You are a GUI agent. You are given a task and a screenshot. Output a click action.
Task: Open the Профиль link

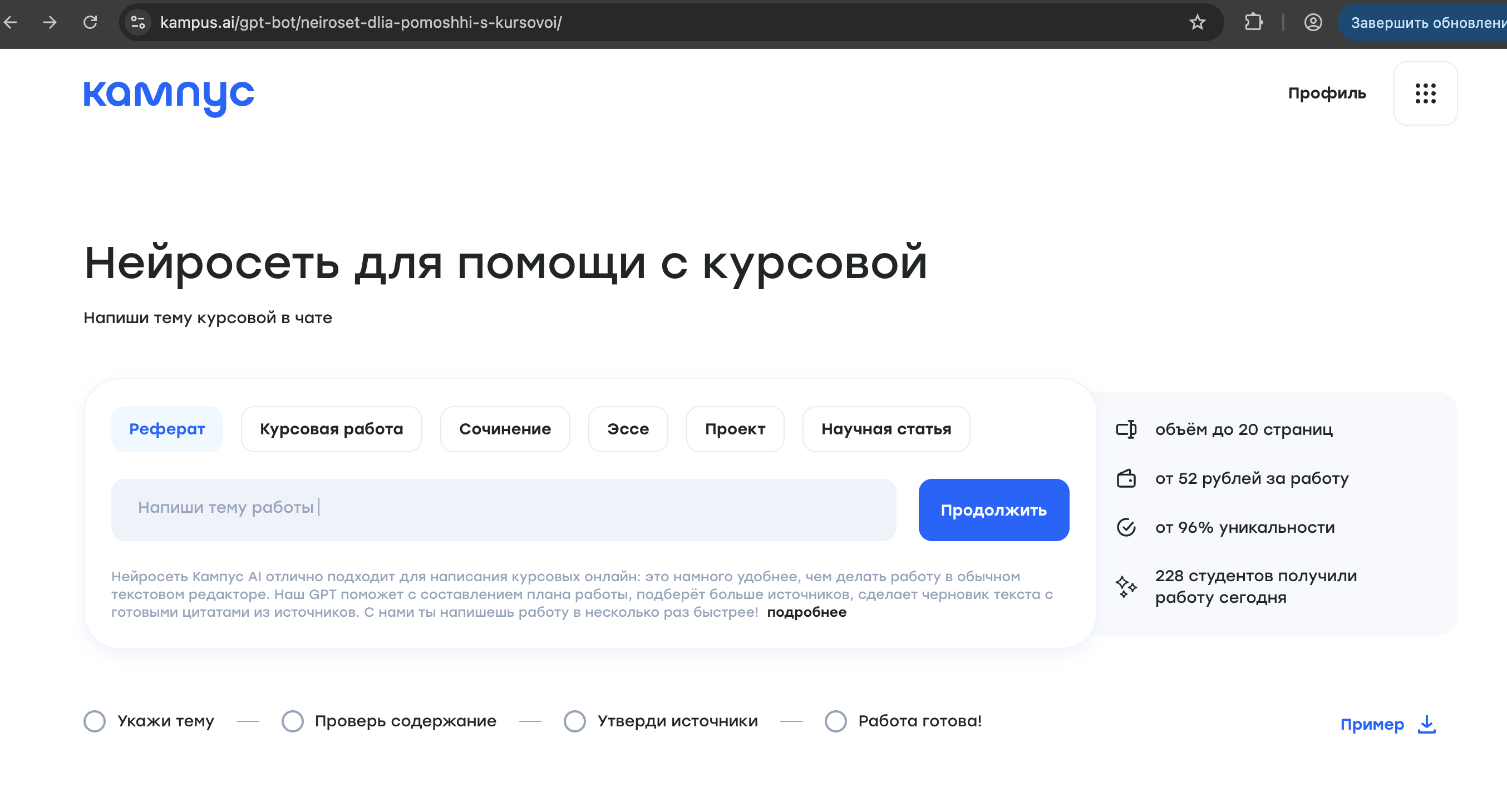click(x=1327, y=93)
